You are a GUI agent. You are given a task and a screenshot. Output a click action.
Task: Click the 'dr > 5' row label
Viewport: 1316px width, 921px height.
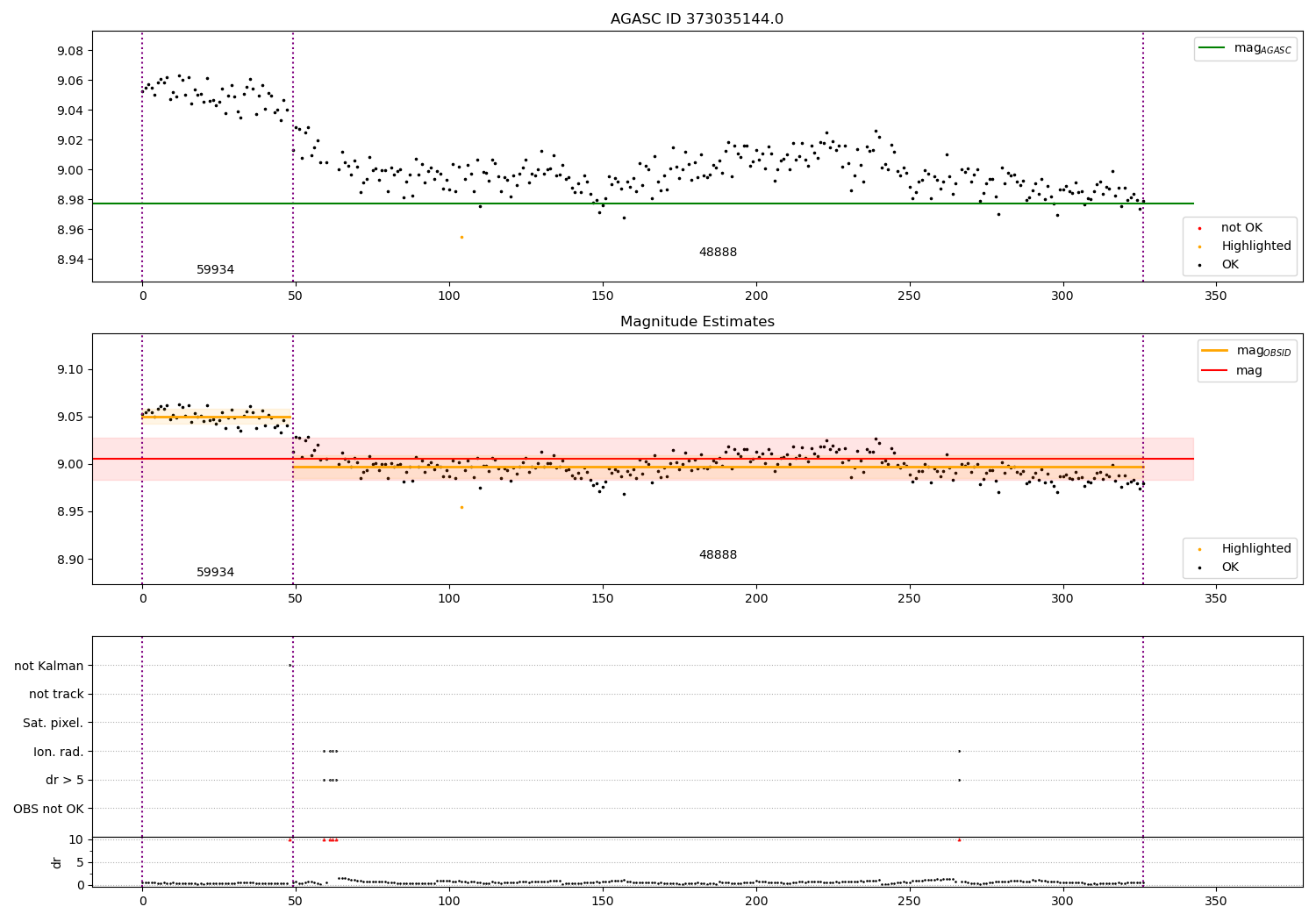coord(65,781)
